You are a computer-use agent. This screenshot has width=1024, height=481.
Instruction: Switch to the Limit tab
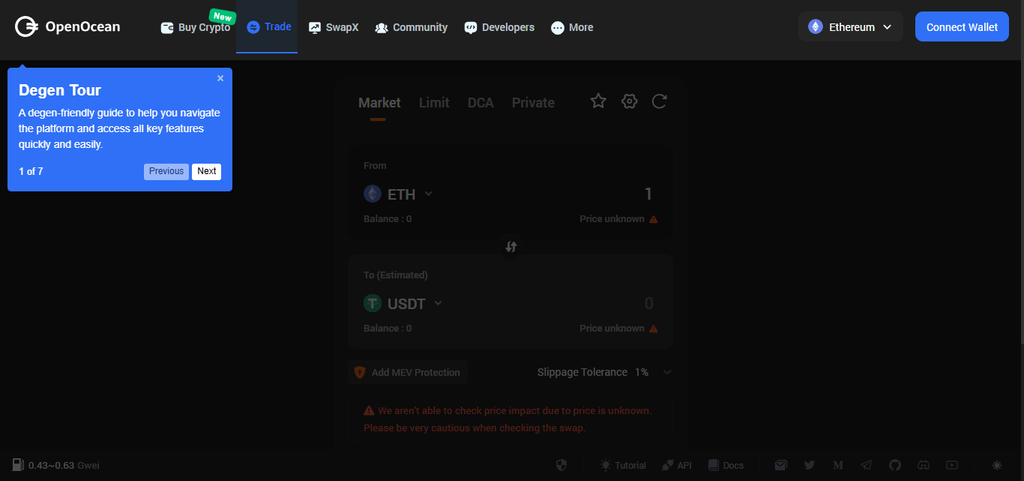(434, 102)
